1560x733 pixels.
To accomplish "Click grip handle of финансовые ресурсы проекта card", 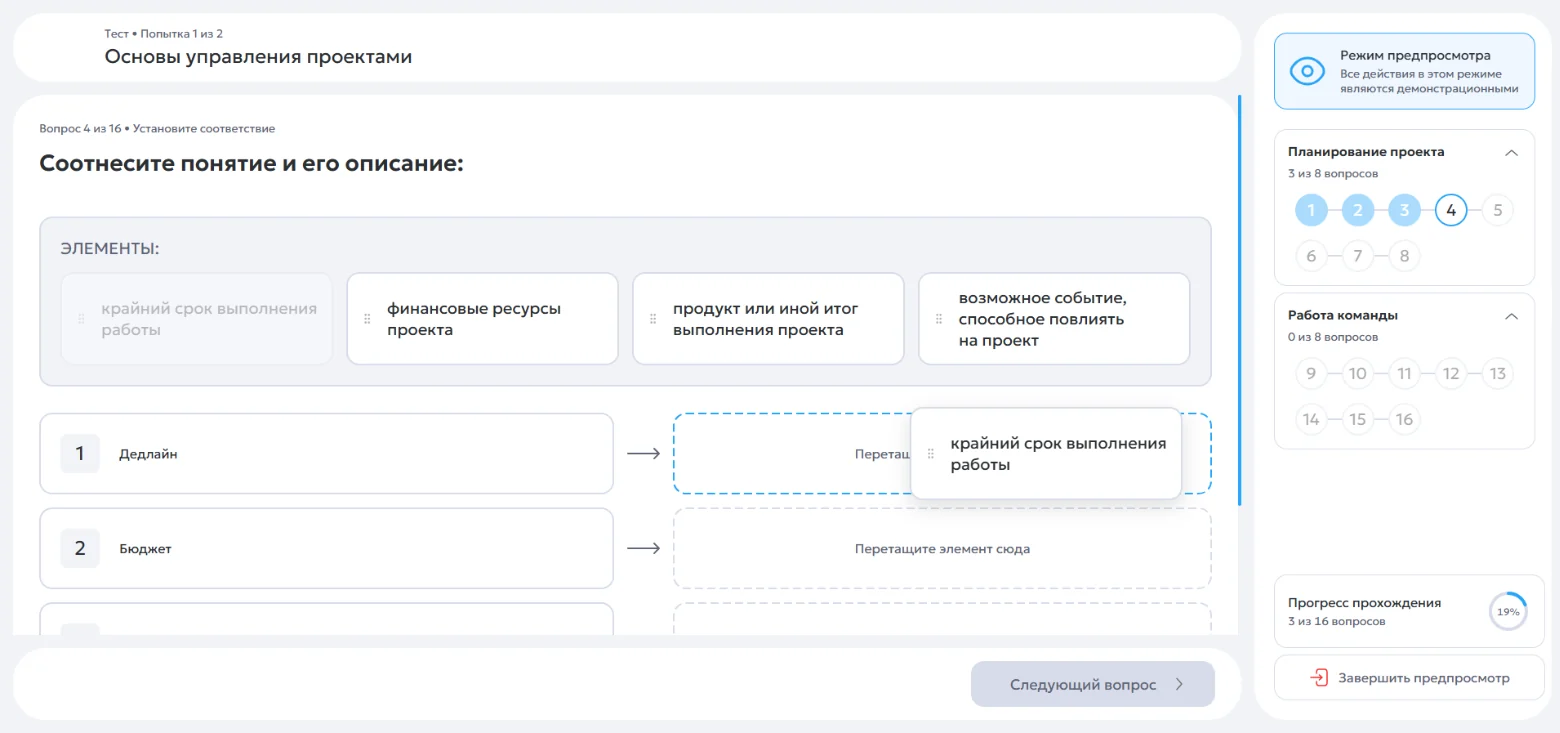I will click(367, 319).
